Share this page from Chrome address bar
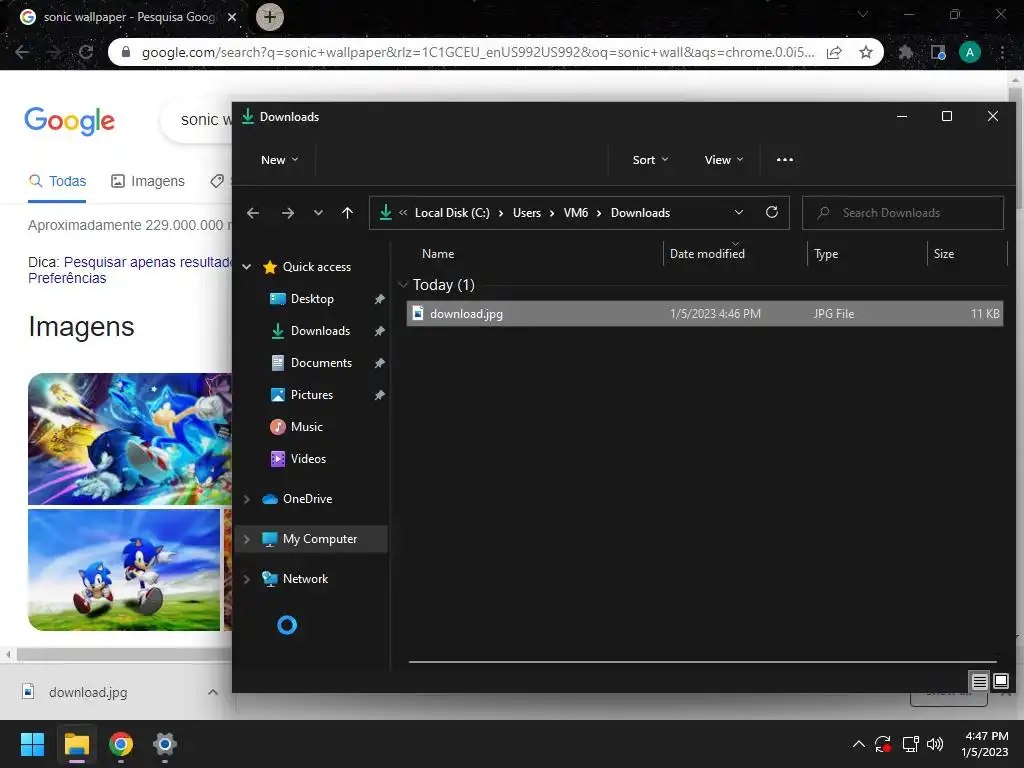This screenshot has height=768, width=1024. (x=834, y=52)
